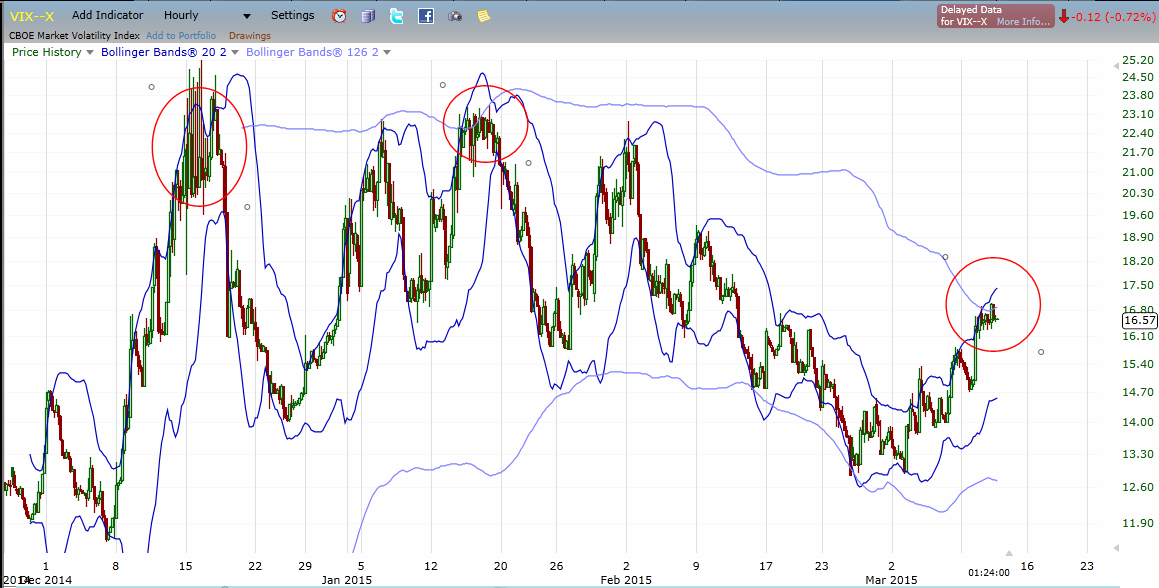Click the date label 17 on time axis
This screenshot has width=1159, height=588.
tap(767, 566)
